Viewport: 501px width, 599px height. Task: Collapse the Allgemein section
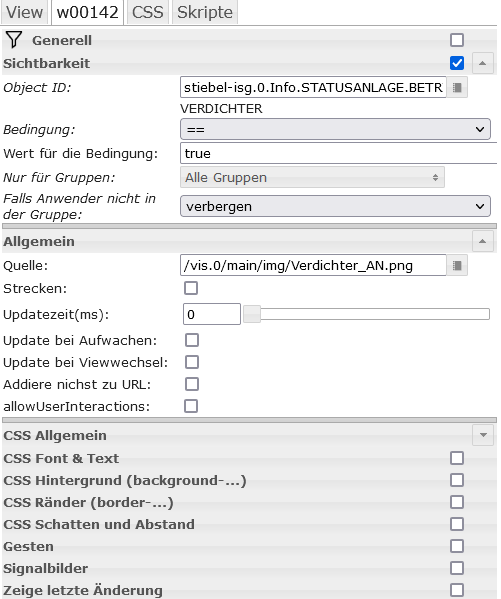click(483, 241)
